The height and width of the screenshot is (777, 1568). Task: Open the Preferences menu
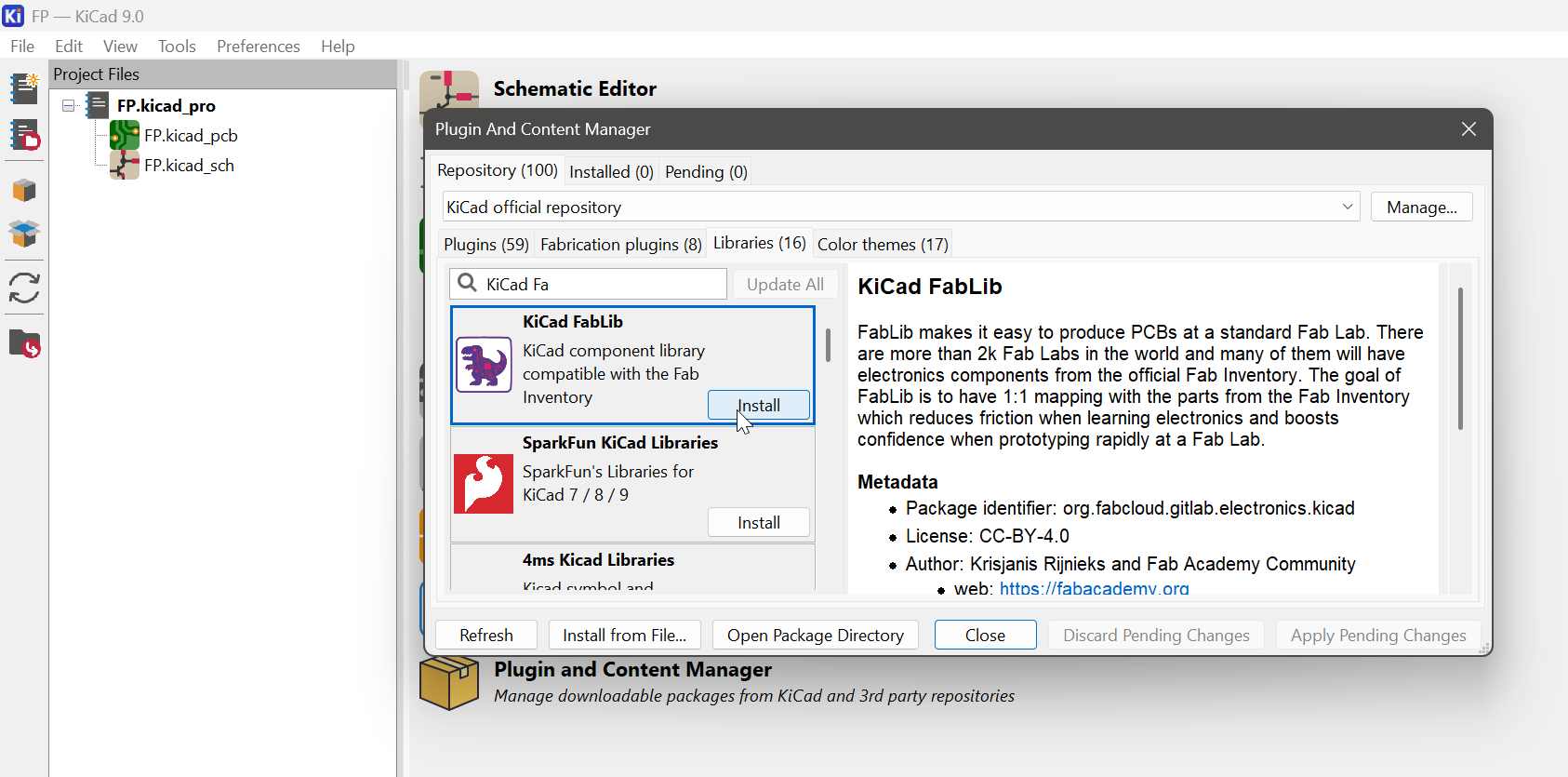point(258,47)
